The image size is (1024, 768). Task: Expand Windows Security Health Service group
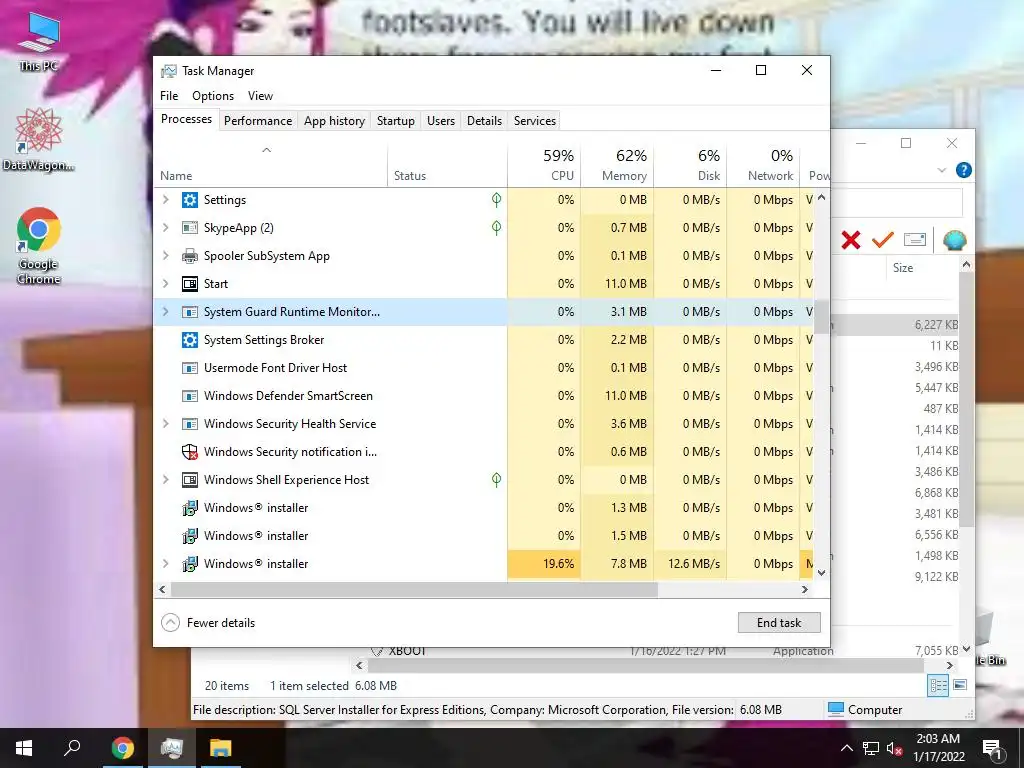point(166,424)
